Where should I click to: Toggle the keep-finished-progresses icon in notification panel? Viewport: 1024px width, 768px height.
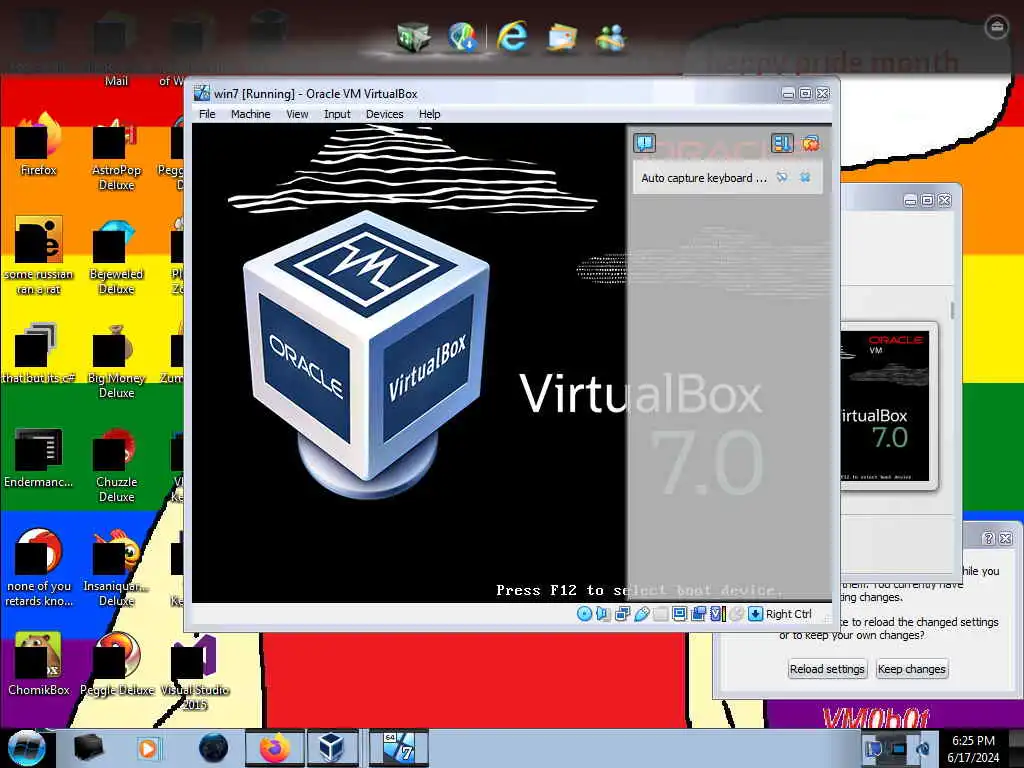782,142
